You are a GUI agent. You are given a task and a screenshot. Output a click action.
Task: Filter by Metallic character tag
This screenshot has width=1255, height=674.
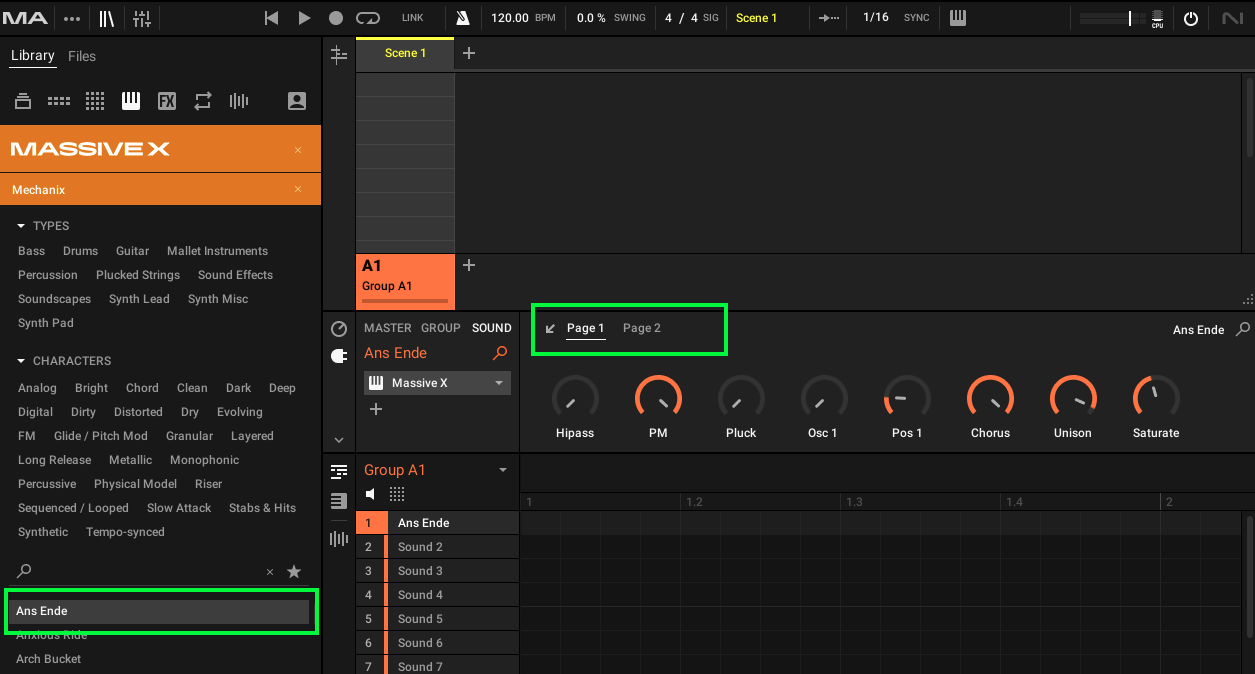131,460
